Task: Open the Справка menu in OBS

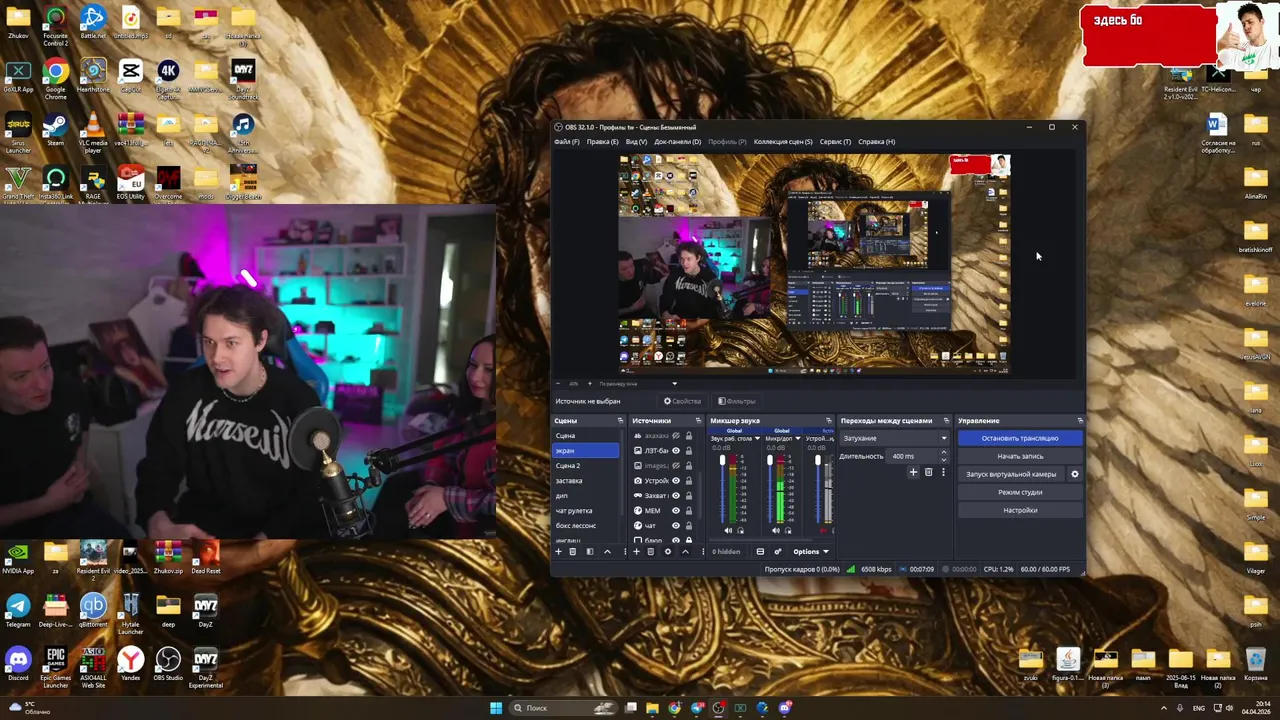Action: click(x=877, y=142)
